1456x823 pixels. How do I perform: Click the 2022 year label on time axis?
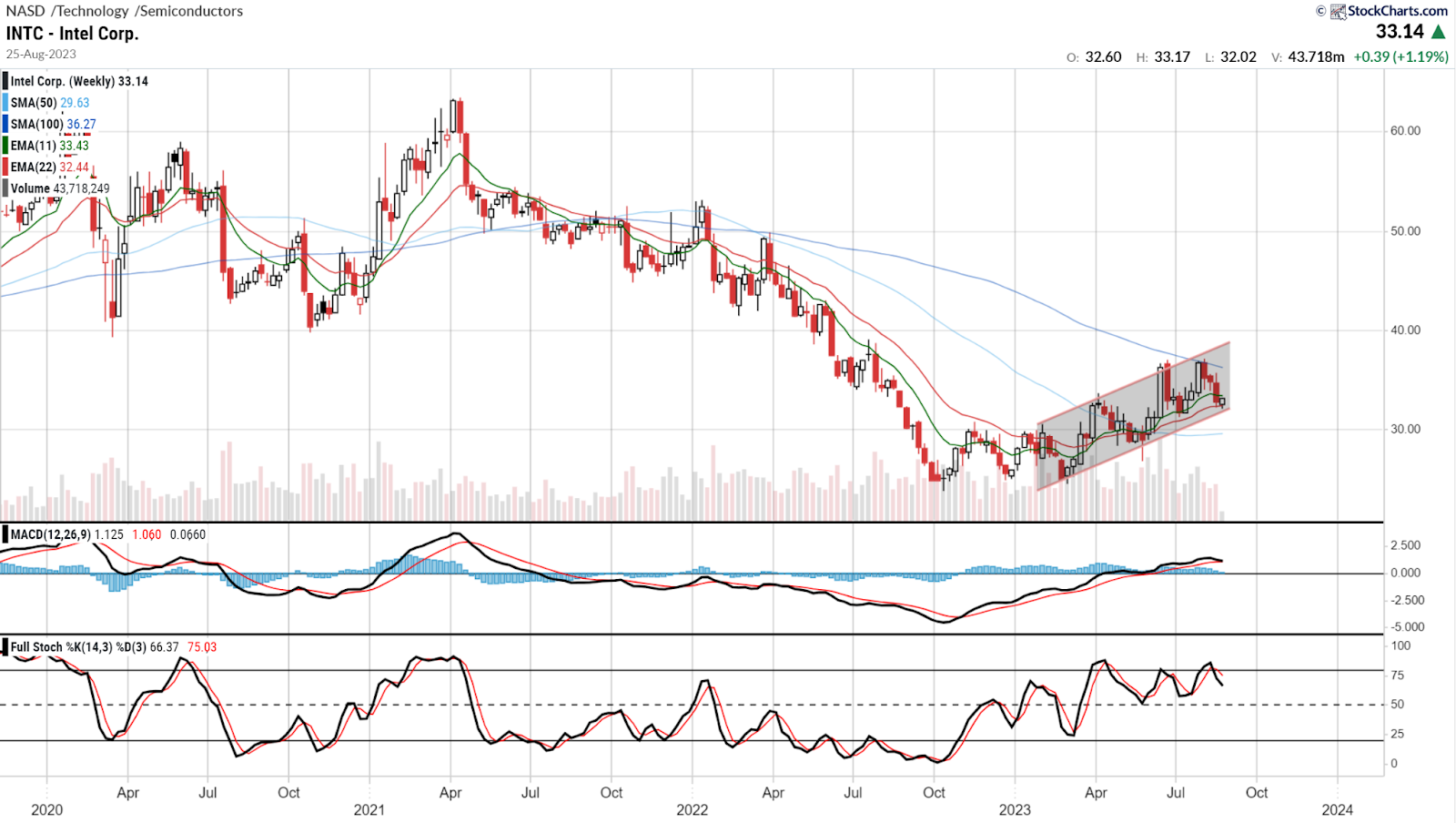pyautogui.click(x=692, y=809)
